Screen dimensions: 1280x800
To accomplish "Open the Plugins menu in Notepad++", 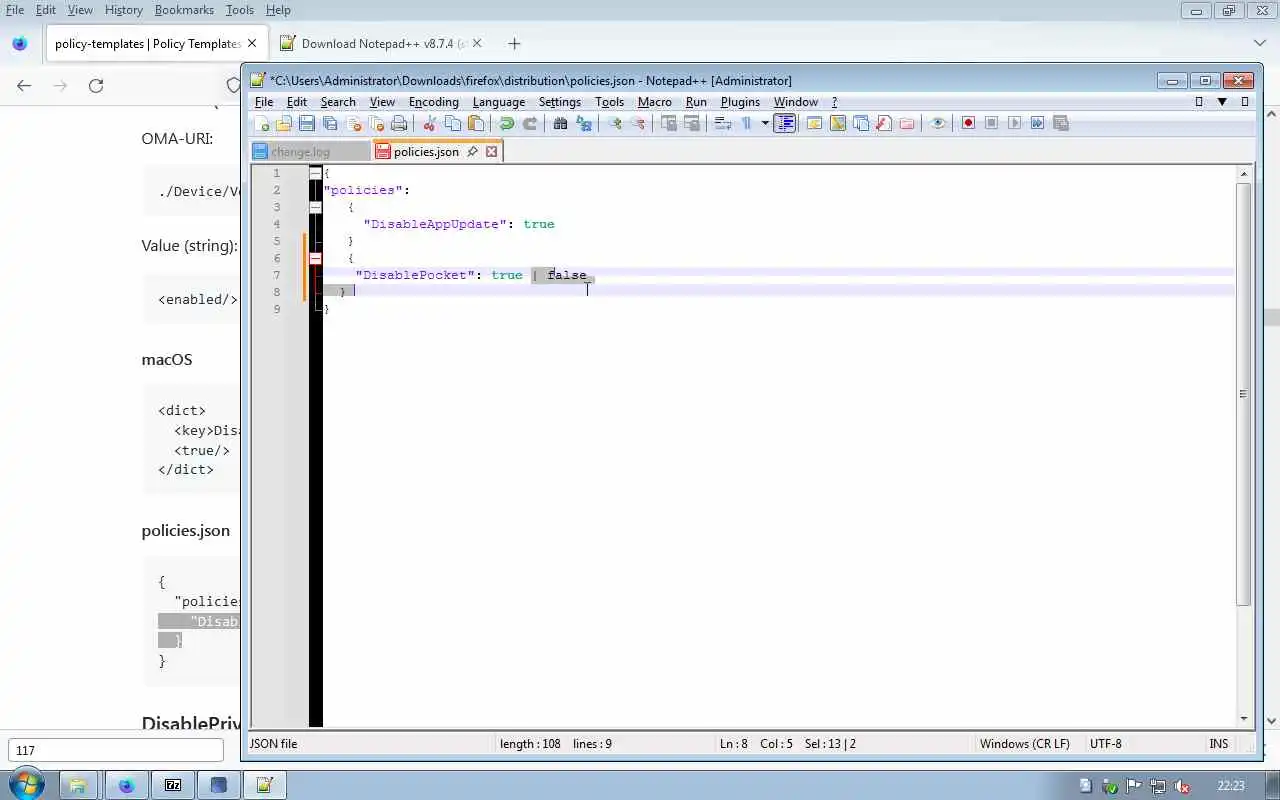I will coord(740,102).
